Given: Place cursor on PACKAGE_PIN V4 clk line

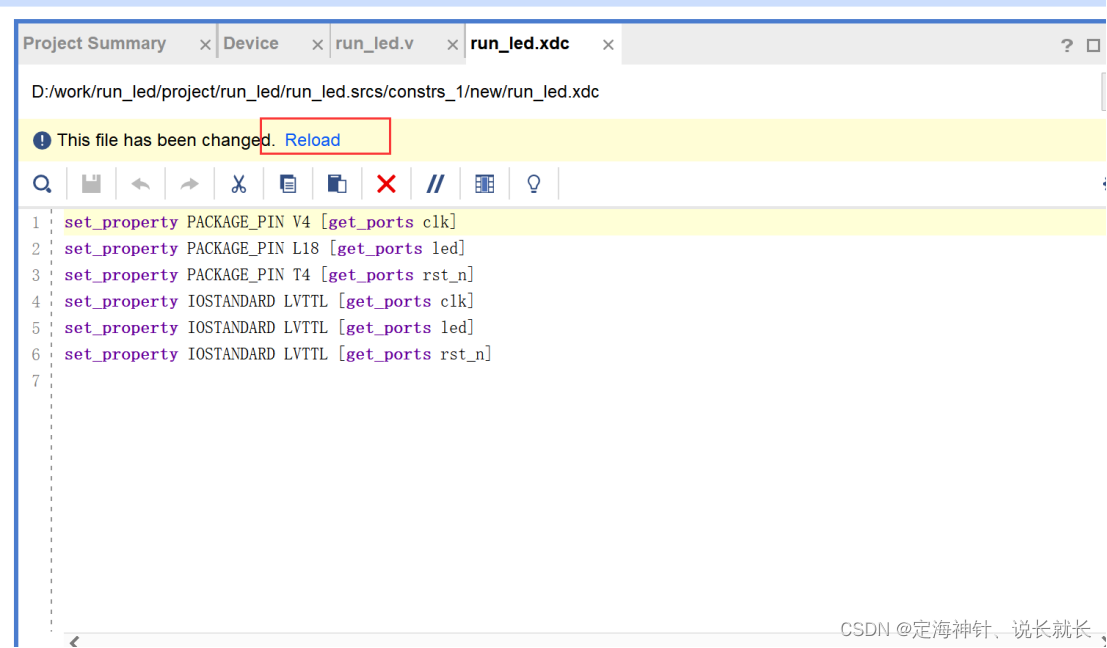Looking at the screenshot, I should click(x=261, y=222).
